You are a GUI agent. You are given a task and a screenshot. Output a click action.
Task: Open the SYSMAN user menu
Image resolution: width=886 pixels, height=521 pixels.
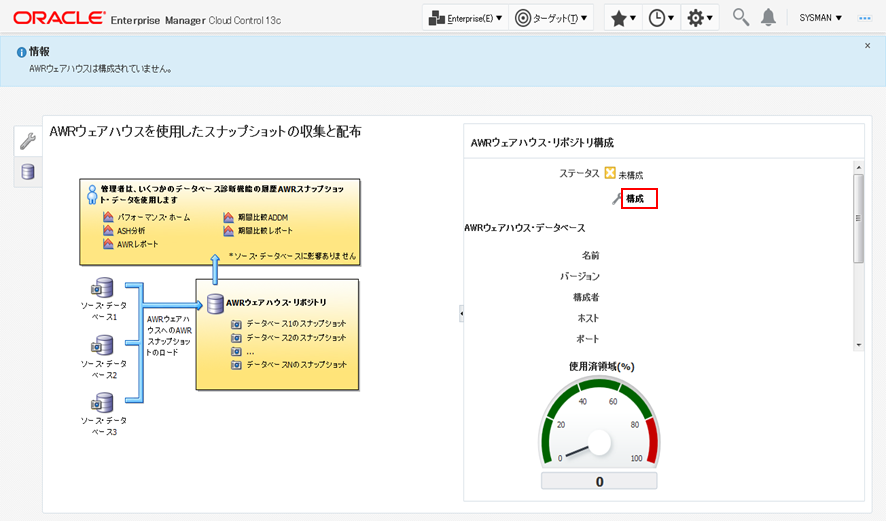click(x=820, y=18)
